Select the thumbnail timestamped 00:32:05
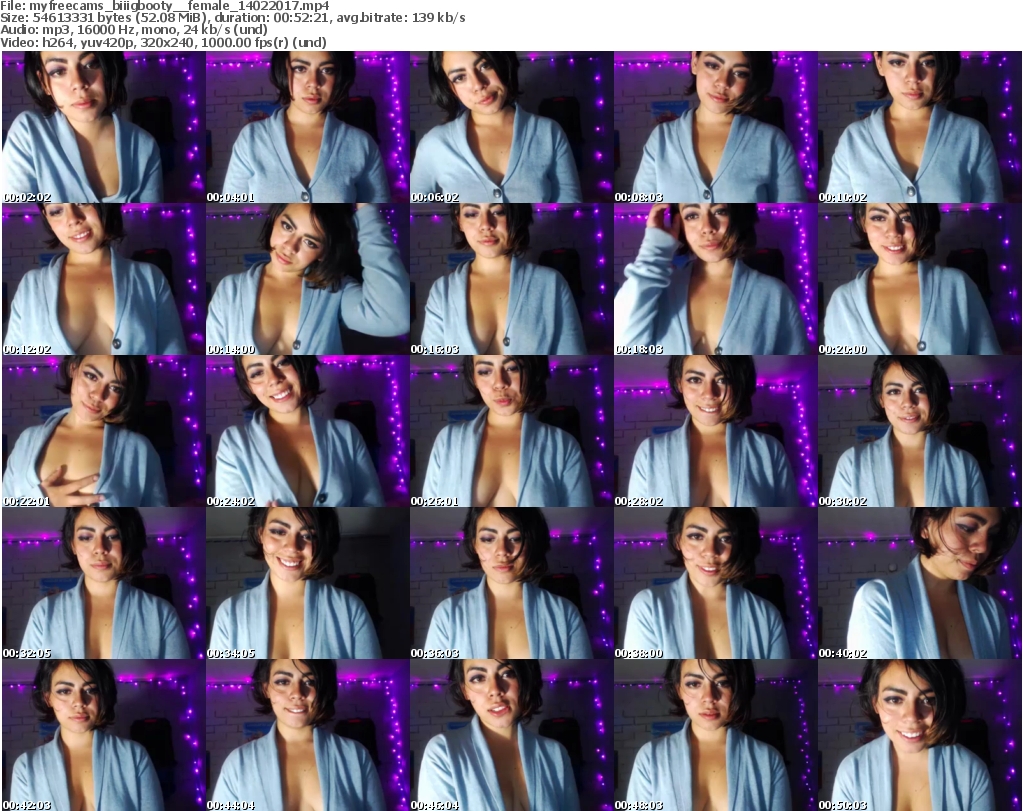This screenshot has height=811, width=1024. pos(104,583)
